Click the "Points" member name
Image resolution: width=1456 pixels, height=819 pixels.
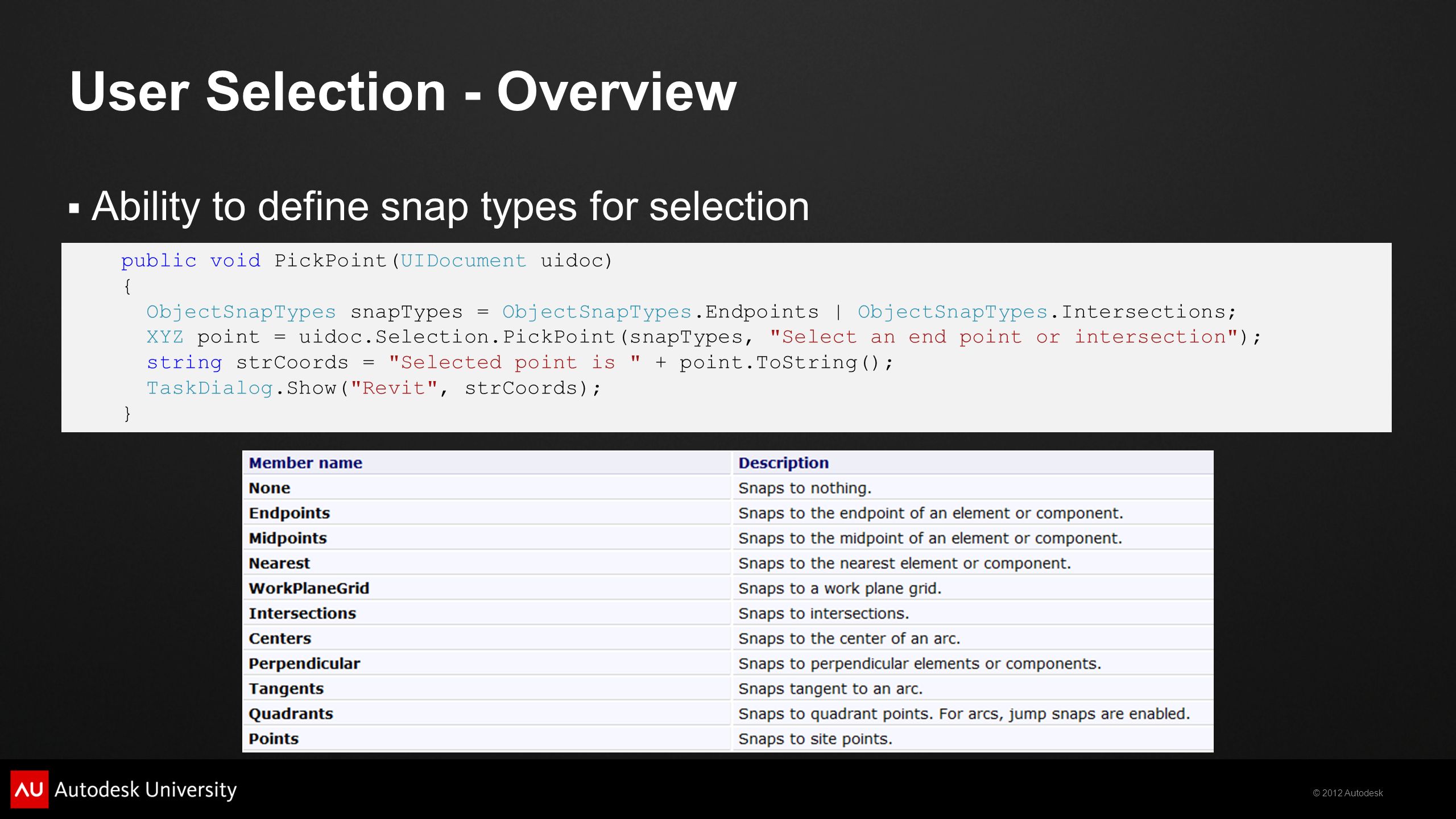point(274,739)
